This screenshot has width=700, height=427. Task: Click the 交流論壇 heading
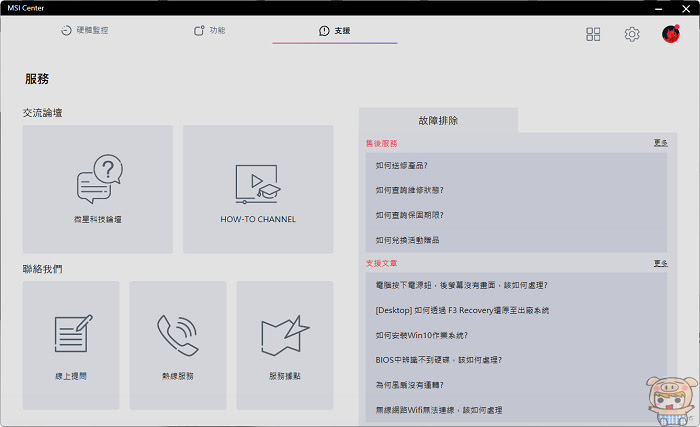42,113
